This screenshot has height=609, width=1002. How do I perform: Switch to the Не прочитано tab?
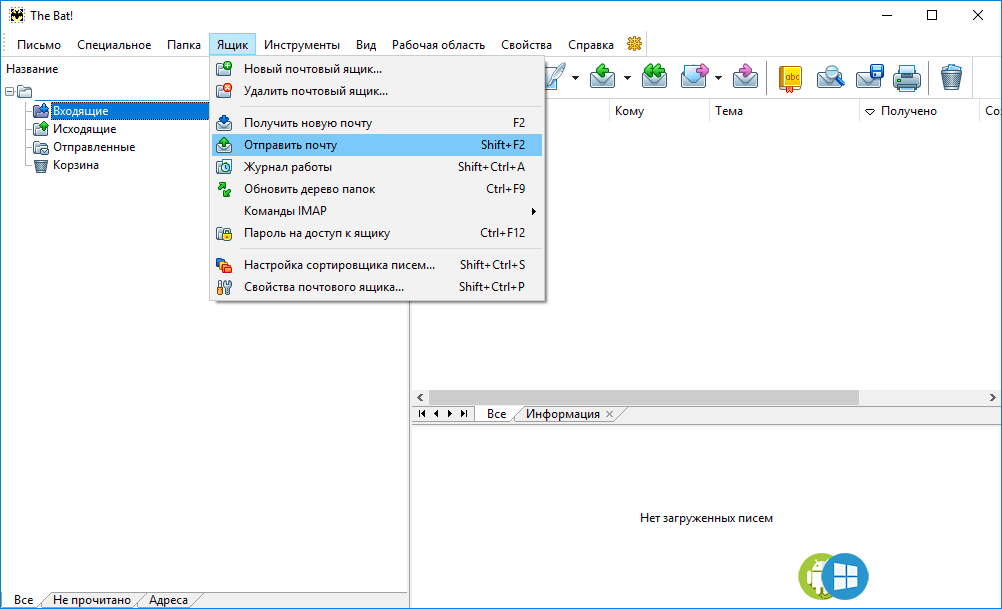(92, 600)
